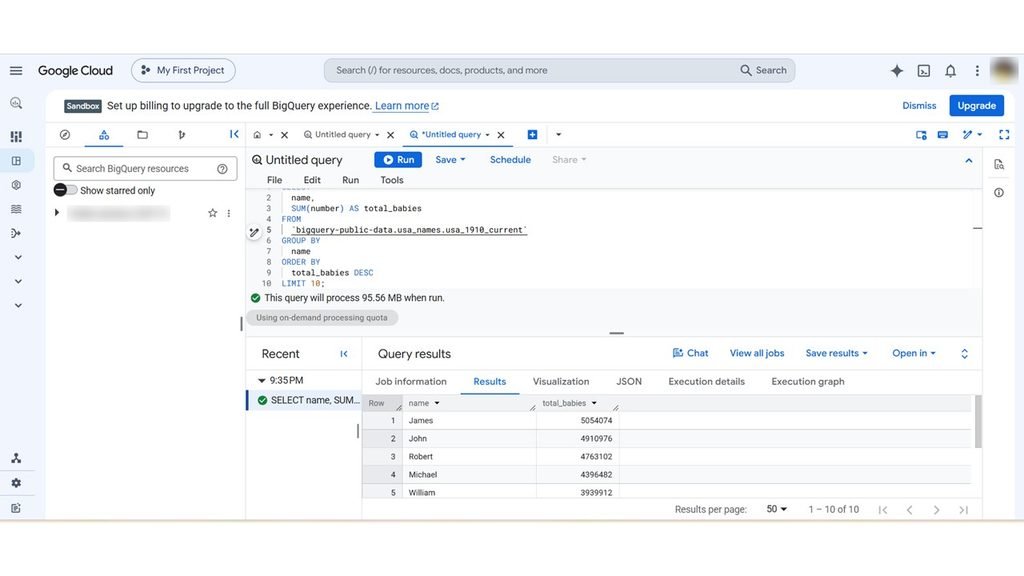Run the query with the blue Run button

click(x=398, y=159)
